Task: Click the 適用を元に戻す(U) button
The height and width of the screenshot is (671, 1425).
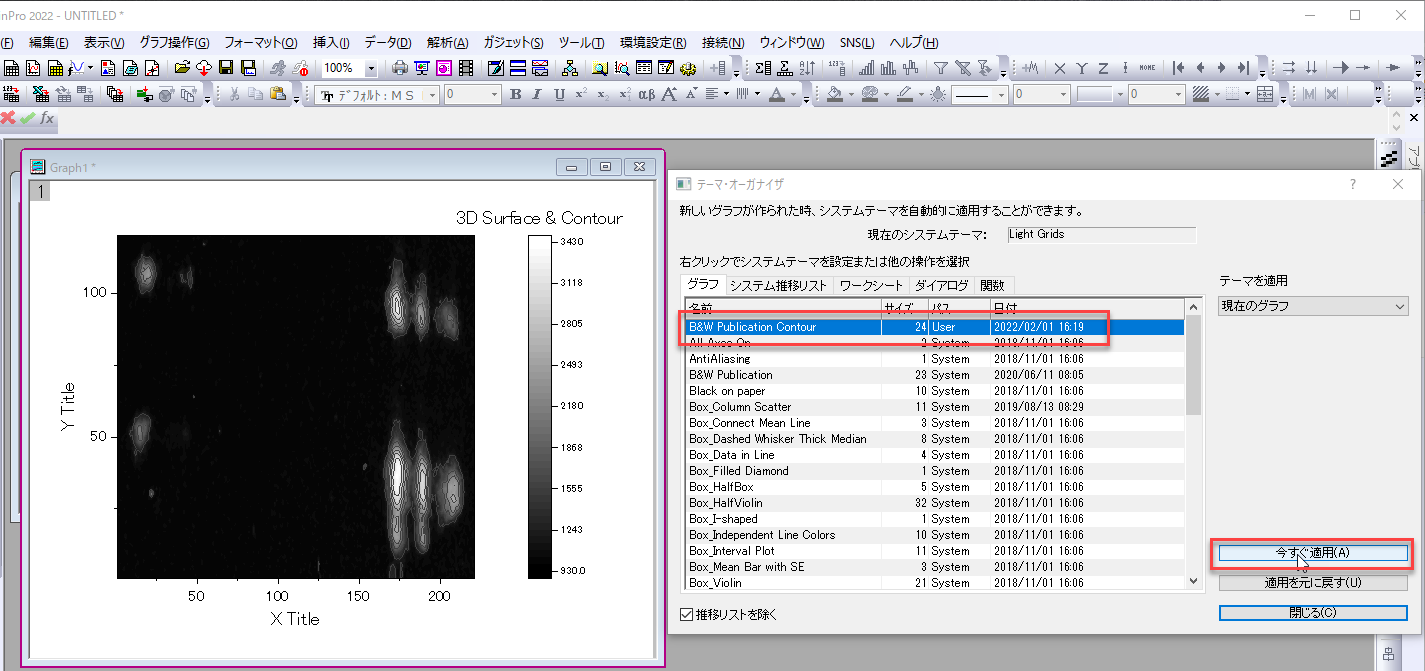Action: point(1313,582)
